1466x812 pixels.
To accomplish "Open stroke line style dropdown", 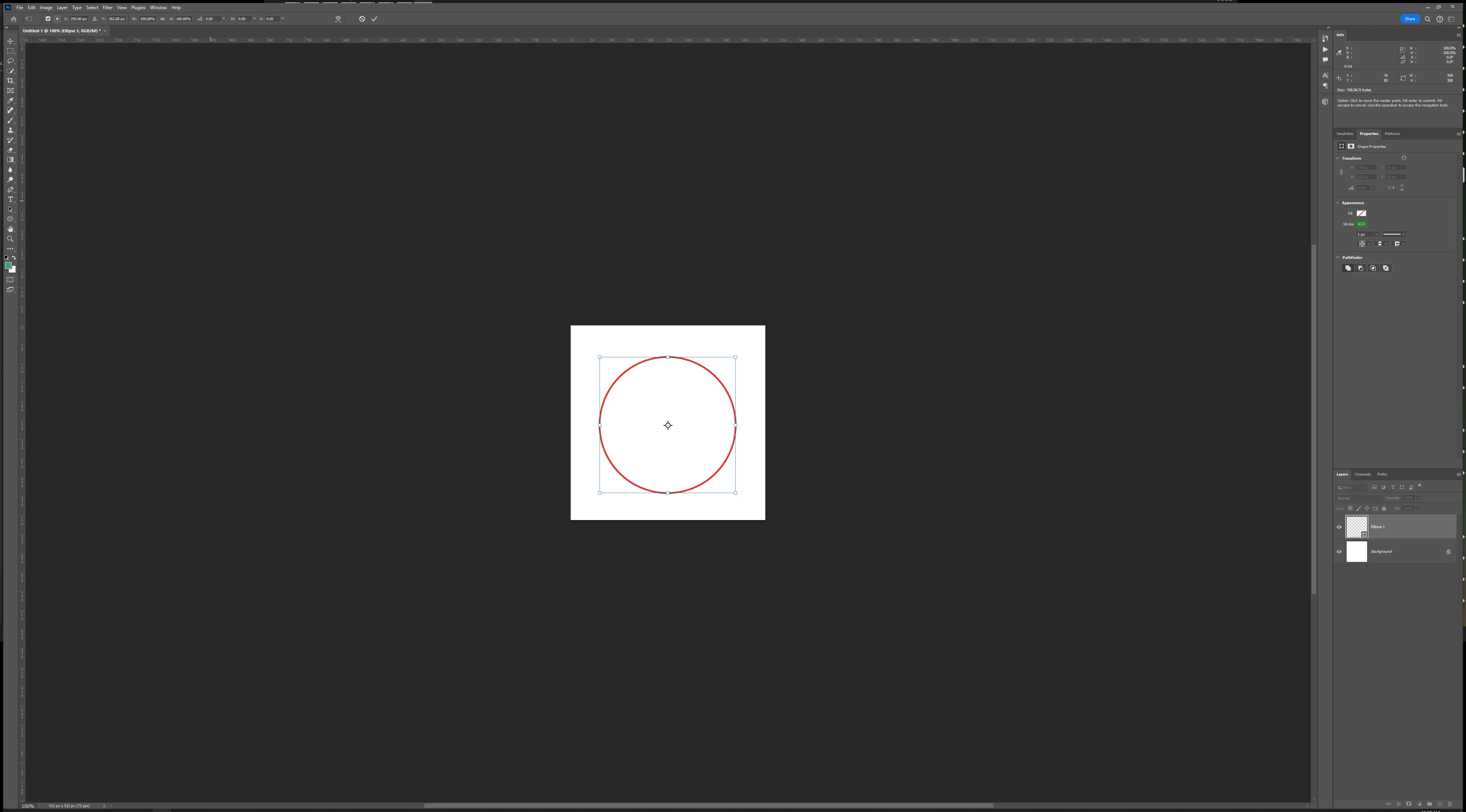I will (1394, 235).
